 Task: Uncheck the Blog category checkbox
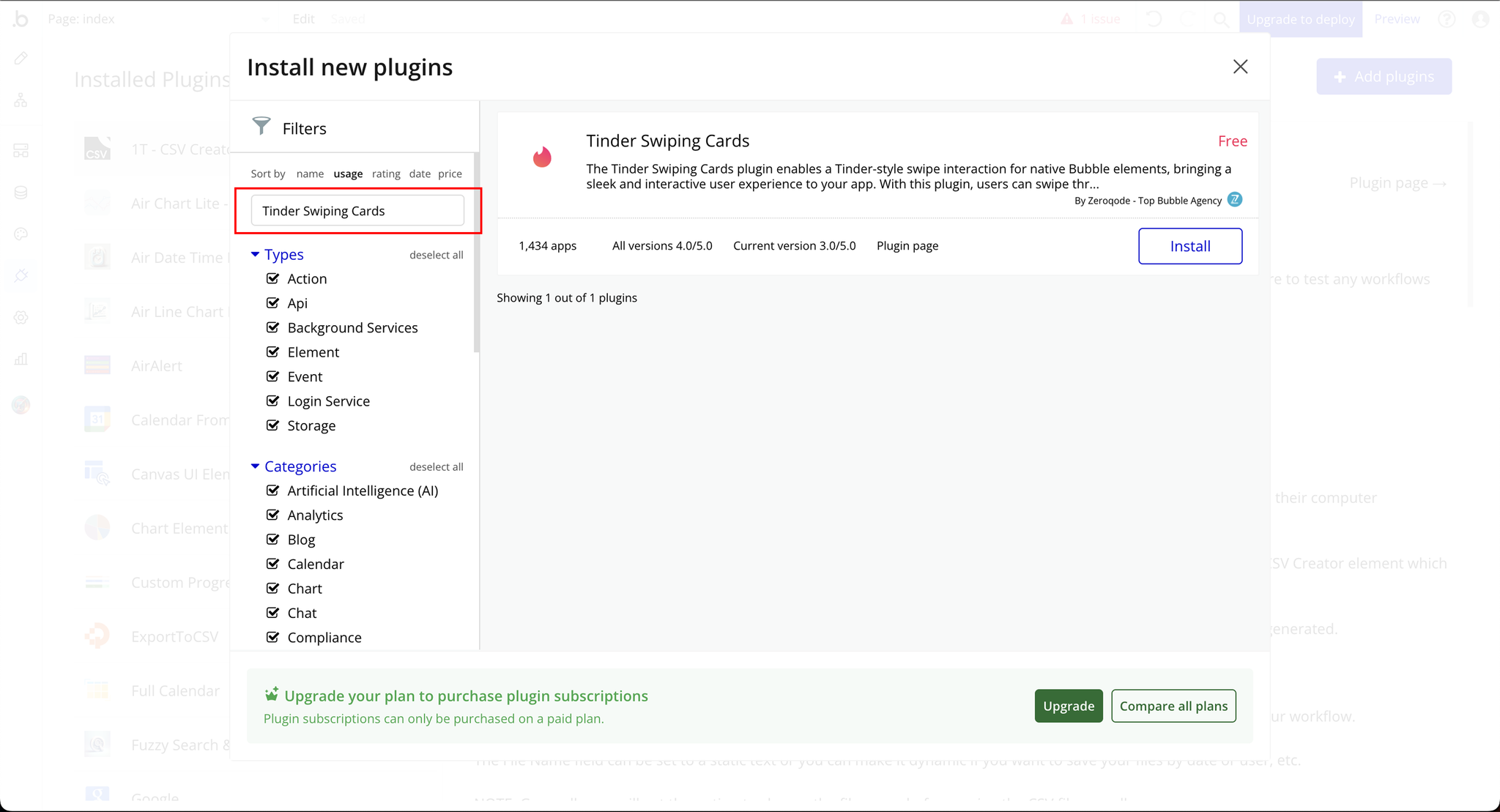(x=272, y=540)
